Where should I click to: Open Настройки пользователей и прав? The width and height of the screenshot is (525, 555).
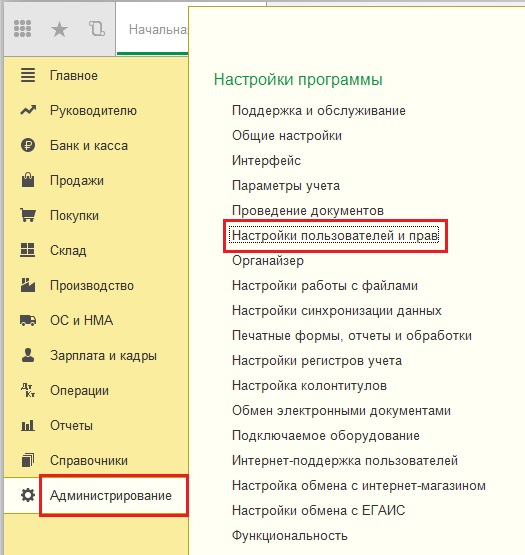pos(335,235)
